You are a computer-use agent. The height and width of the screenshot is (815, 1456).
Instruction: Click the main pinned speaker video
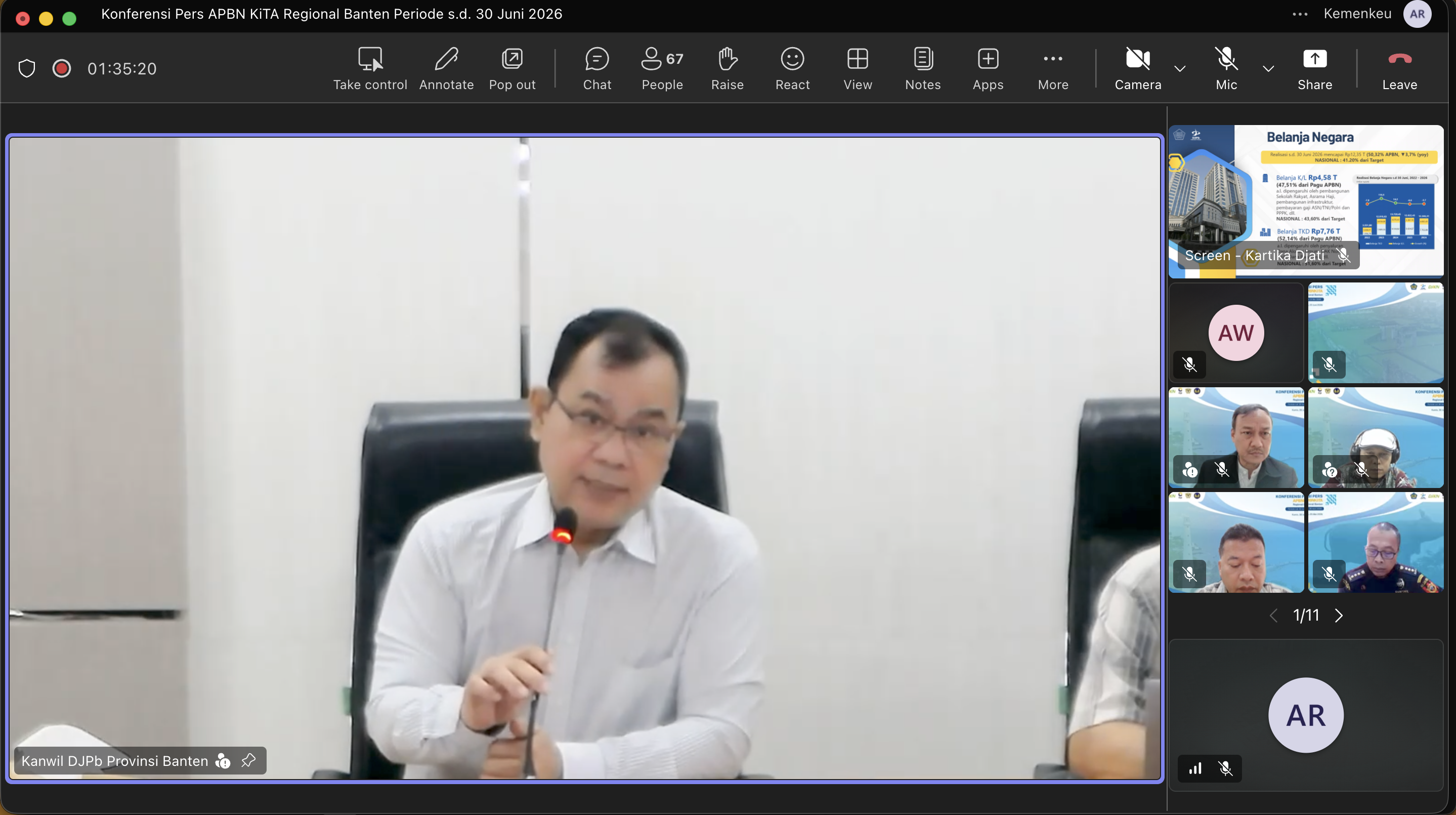coord(584,458)
